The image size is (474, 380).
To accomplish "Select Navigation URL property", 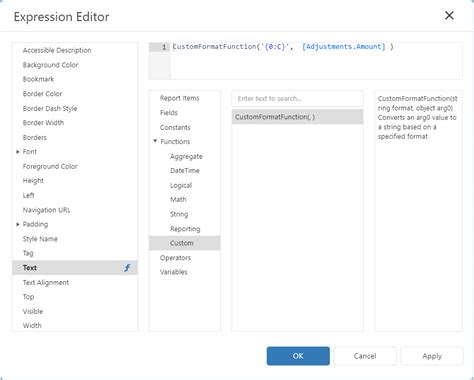I will (x=75, y=210).
